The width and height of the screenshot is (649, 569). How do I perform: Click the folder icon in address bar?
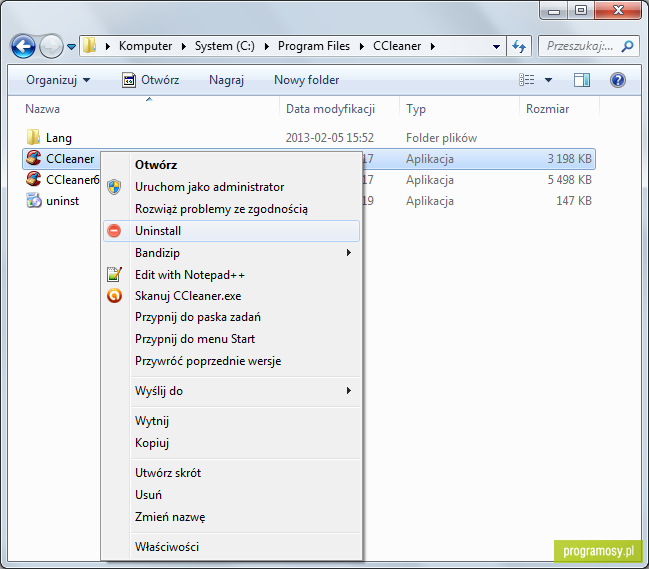pos(89,46)
